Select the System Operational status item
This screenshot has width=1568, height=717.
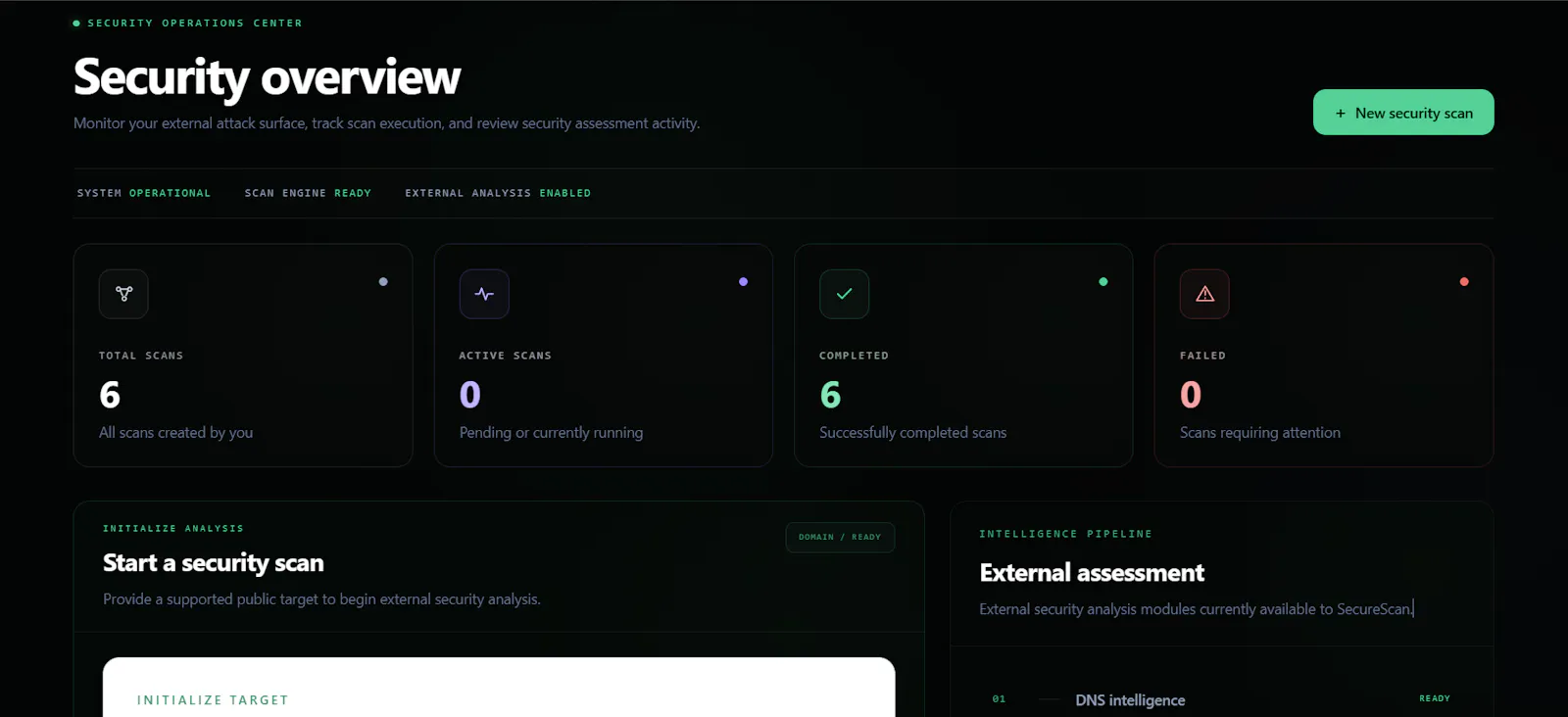(144, 193)
